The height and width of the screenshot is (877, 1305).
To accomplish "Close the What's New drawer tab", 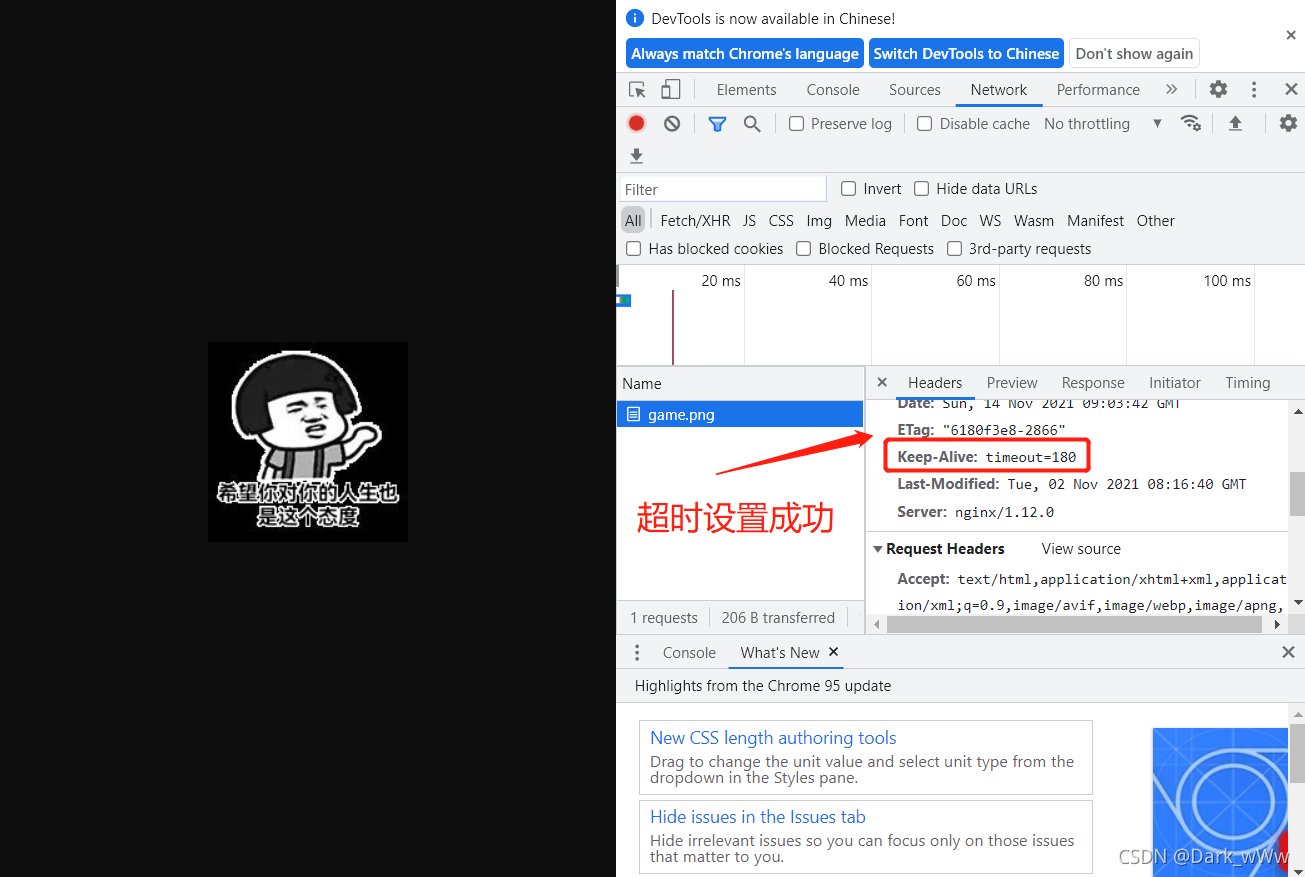I will coord(833,652).
